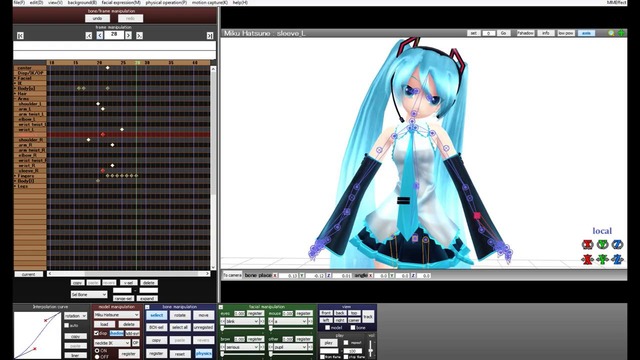Viewport: 640px width, 360px height.
Task: Click the bone move button
Action: (x=204, y=315)
